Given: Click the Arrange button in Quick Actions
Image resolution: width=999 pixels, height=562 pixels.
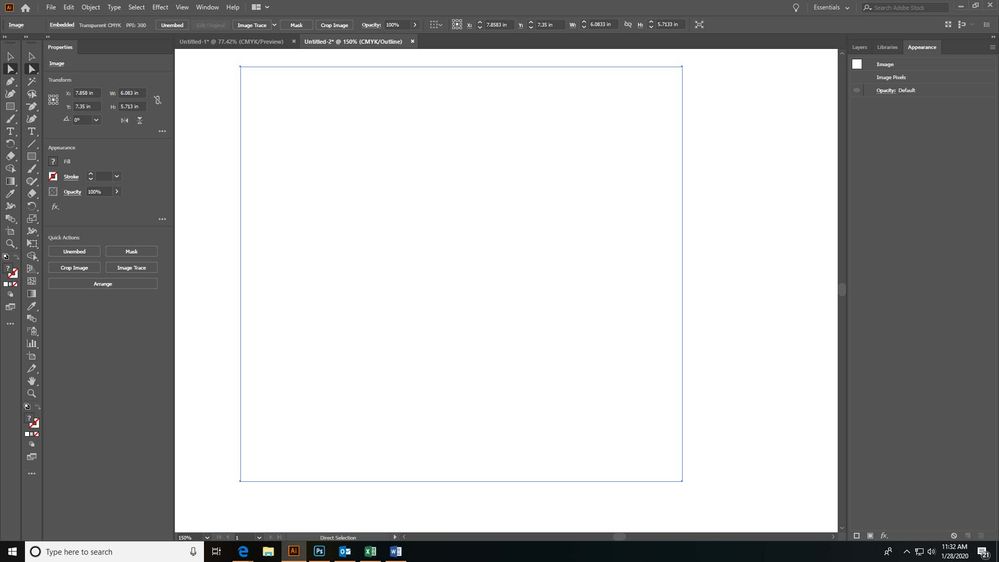Looking at the screenshot, I should [103, 284].
